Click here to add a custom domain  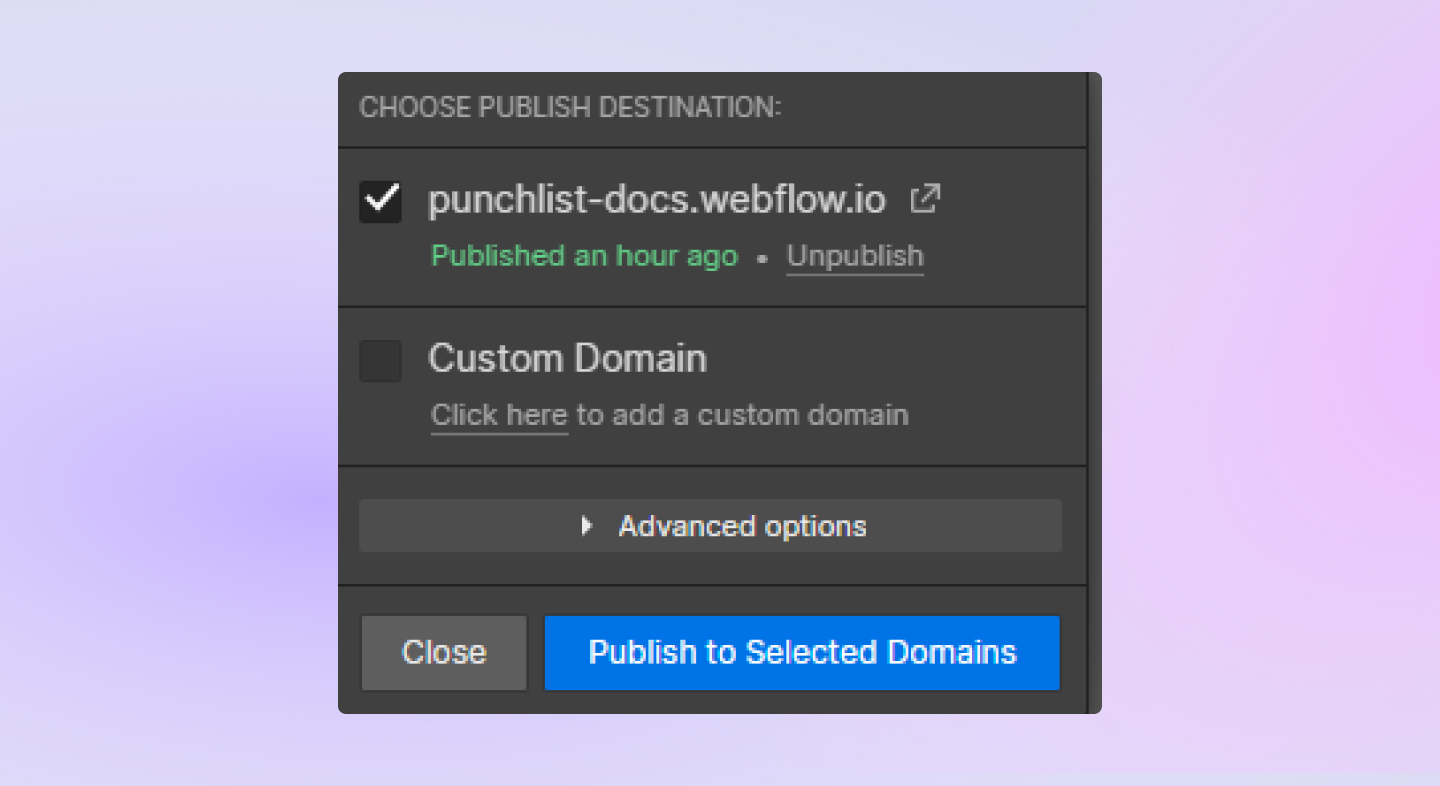499,414
